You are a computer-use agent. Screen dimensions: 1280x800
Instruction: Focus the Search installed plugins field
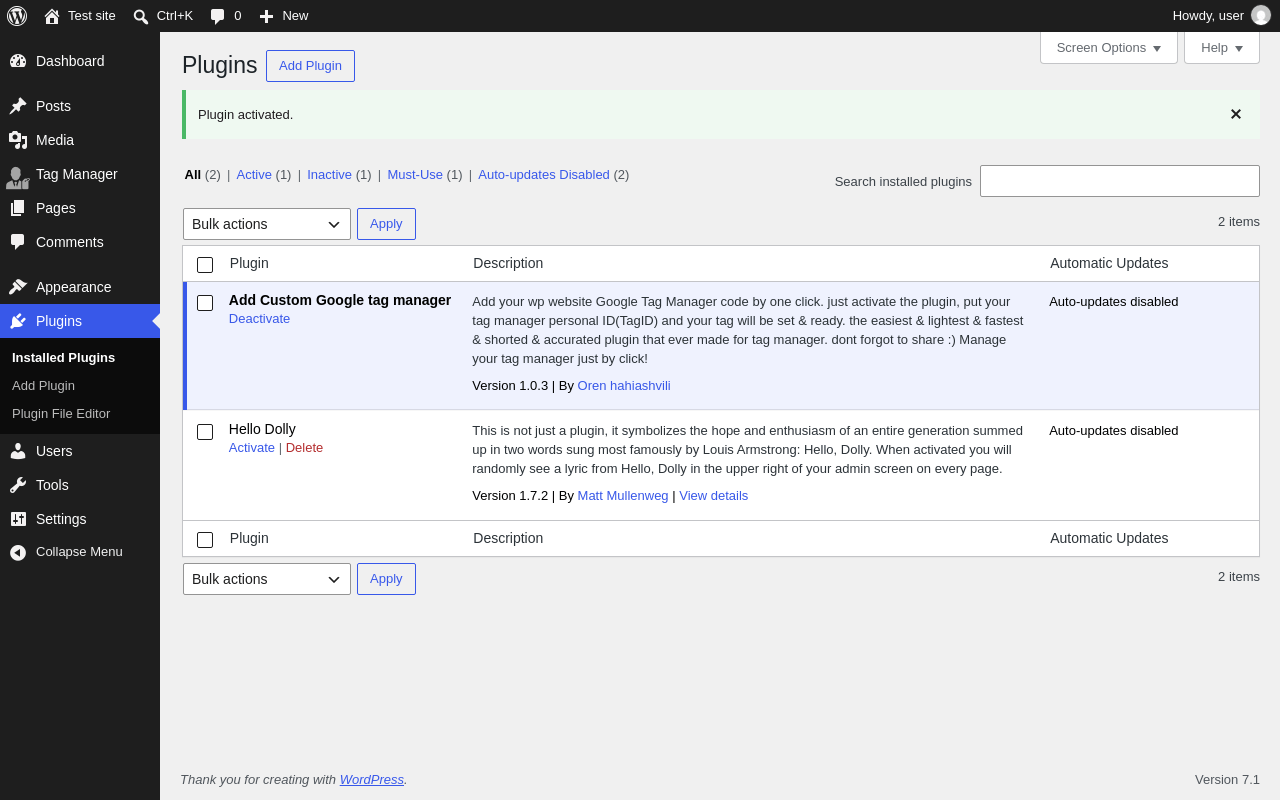tap(1120, 181)
